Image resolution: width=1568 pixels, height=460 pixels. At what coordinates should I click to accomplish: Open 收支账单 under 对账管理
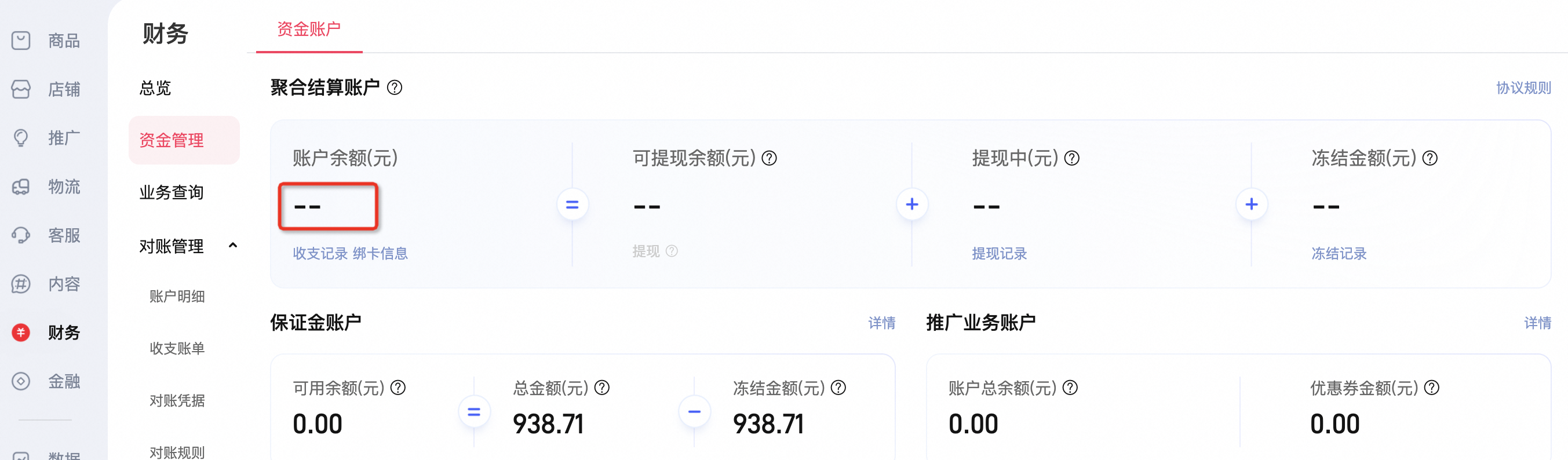click(177, 349)
